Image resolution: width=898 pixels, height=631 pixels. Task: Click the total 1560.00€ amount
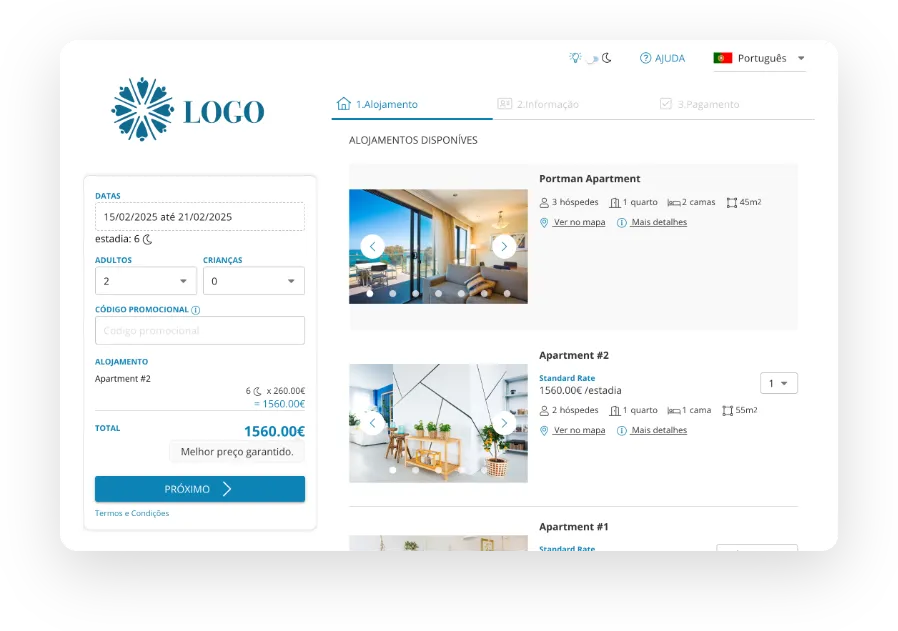click(x=274, y=431)
